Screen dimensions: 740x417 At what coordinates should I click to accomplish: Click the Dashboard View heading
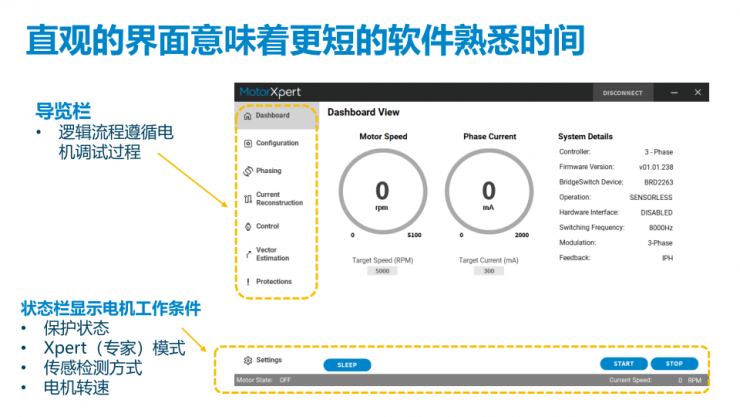(x=363, y=113)
